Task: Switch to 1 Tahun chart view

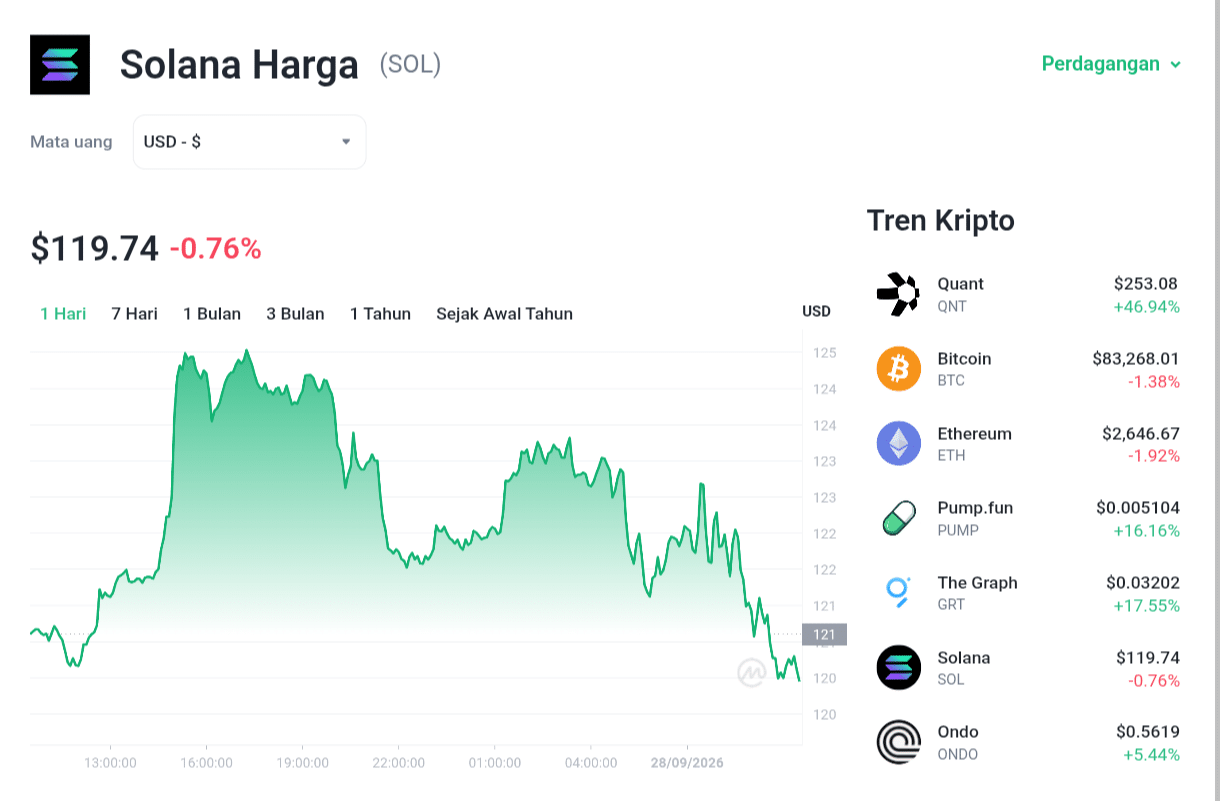Action: 380,314
